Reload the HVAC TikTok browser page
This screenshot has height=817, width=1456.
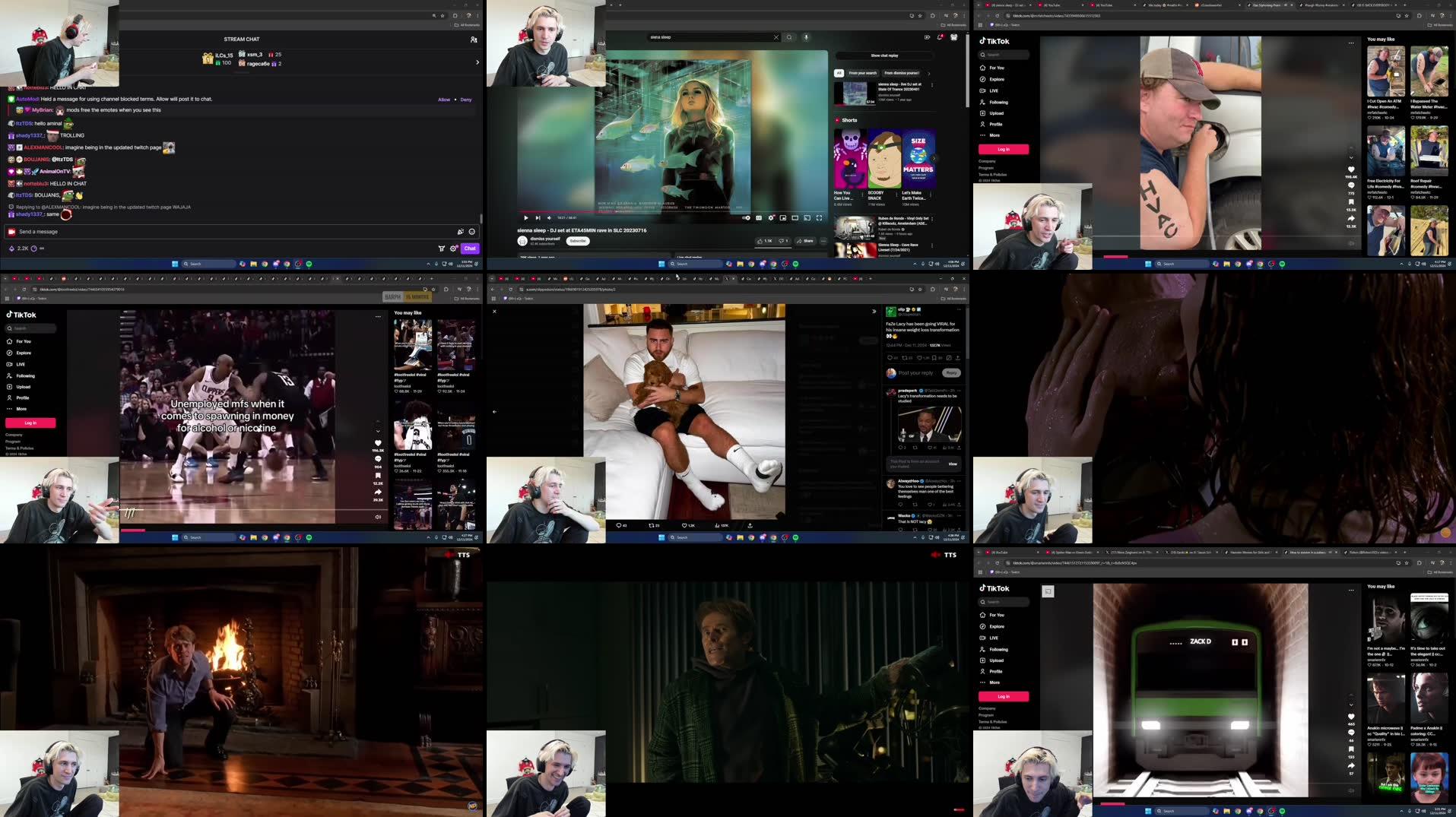(x=997, y=16)
